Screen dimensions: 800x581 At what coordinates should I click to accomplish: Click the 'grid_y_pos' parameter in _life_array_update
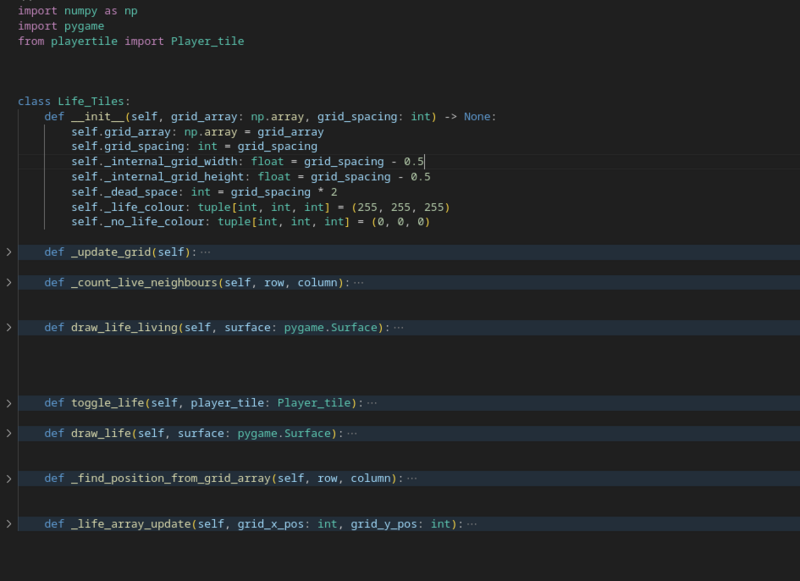click(x=384, y=524)
